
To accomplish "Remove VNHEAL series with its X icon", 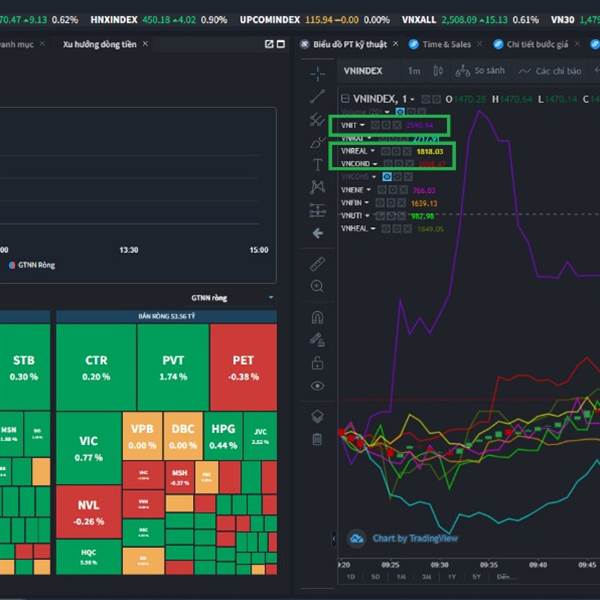I will point(408,228).
